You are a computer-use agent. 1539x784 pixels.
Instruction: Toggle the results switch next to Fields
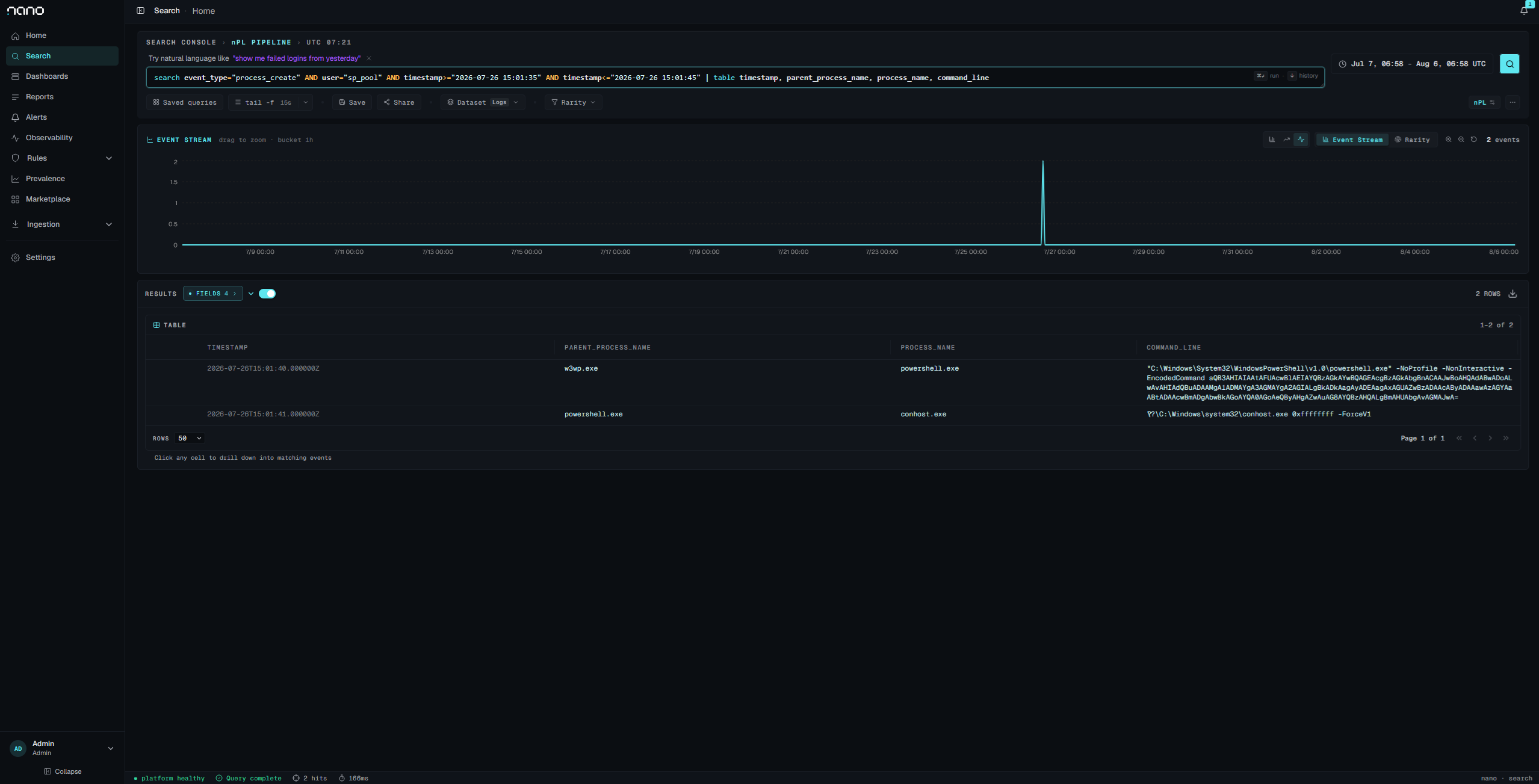(x=267, y=294)
